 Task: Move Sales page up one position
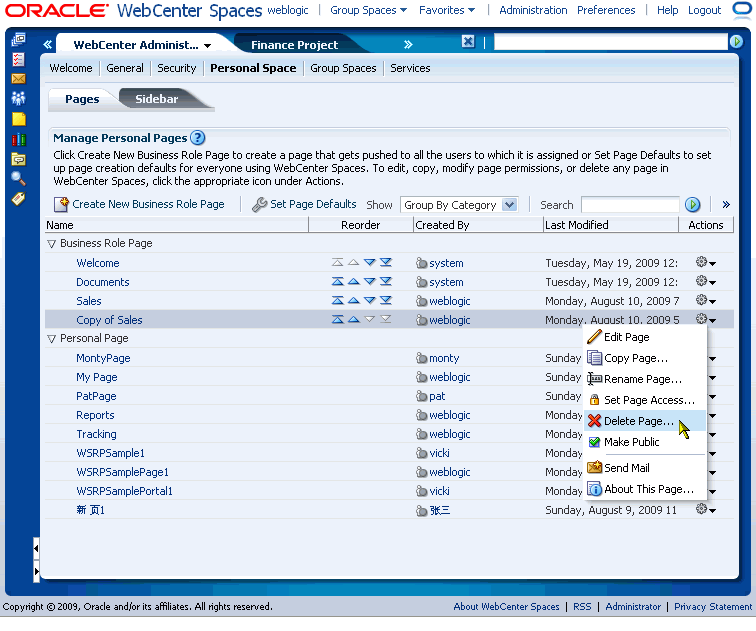[x=353, y=300]
